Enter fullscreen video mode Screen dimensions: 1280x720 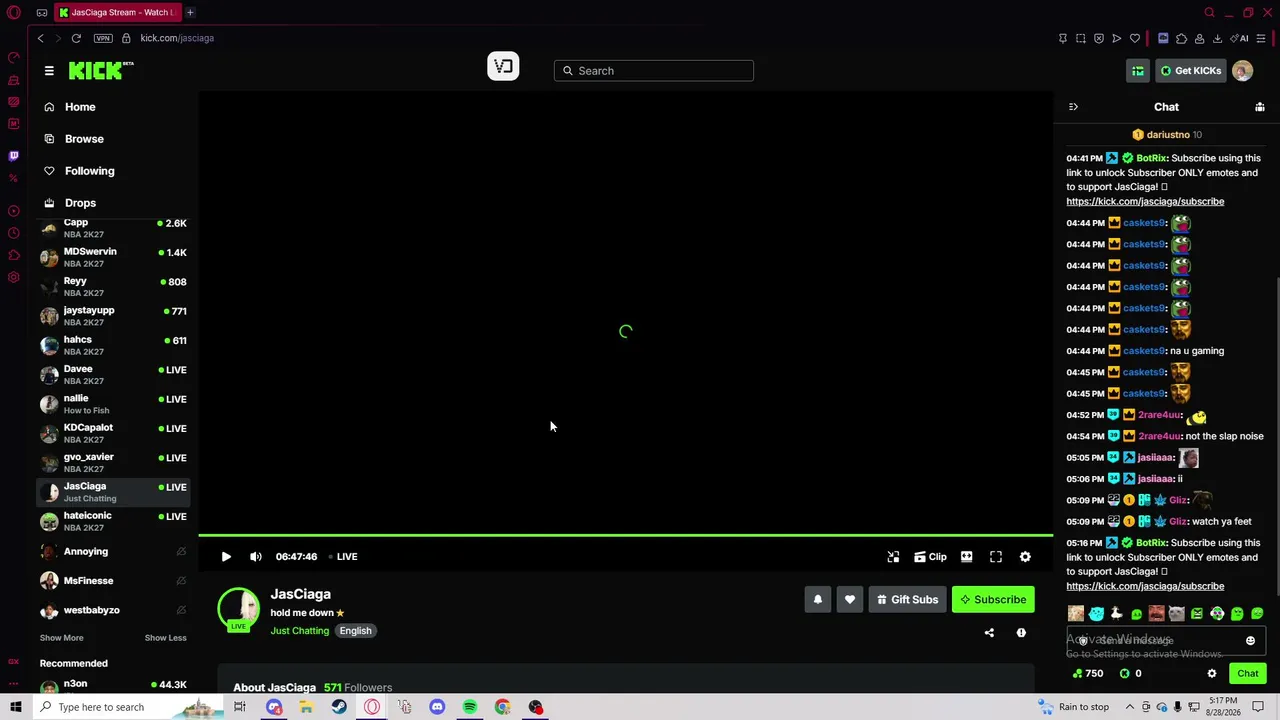(996, 557)
